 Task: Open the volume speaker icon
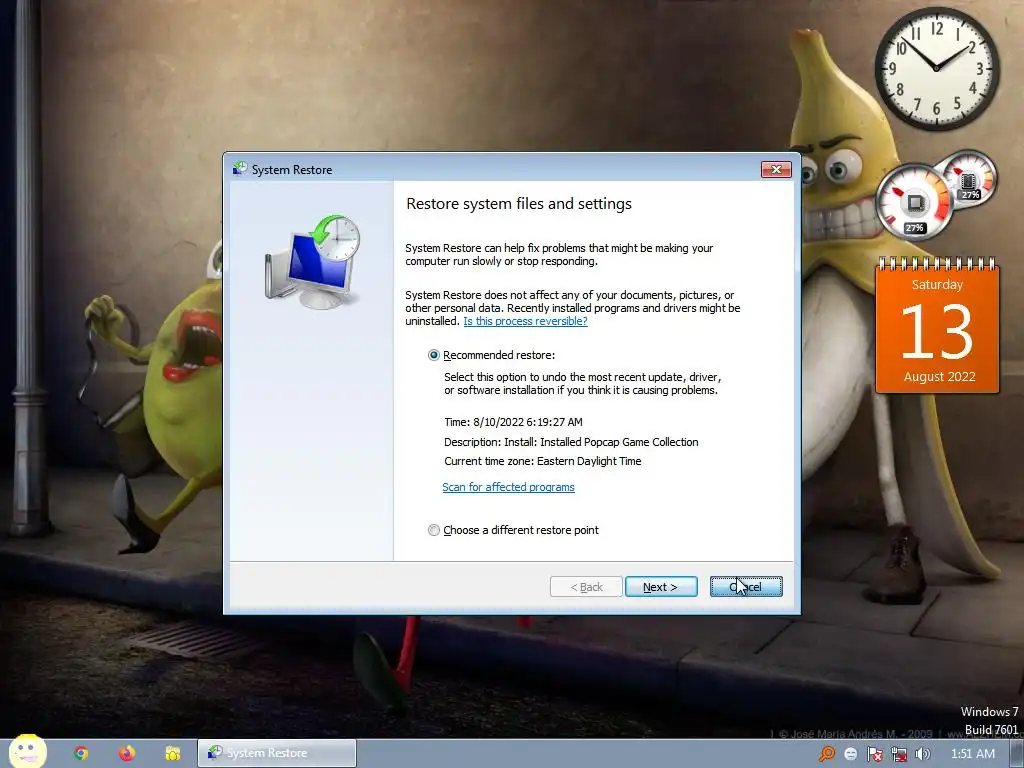pos(922,754)
